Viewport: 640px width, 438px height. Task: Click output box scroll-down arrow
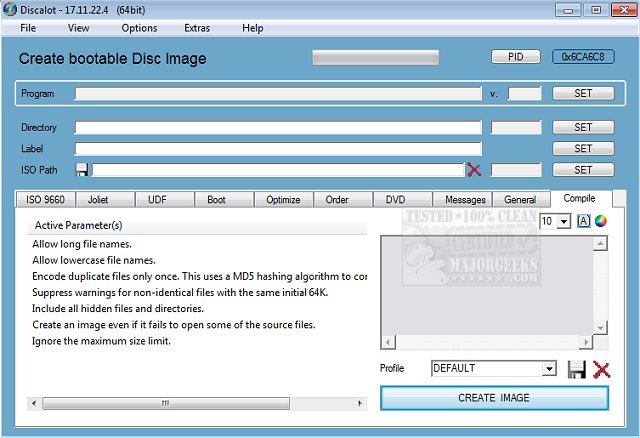point(600,327)
